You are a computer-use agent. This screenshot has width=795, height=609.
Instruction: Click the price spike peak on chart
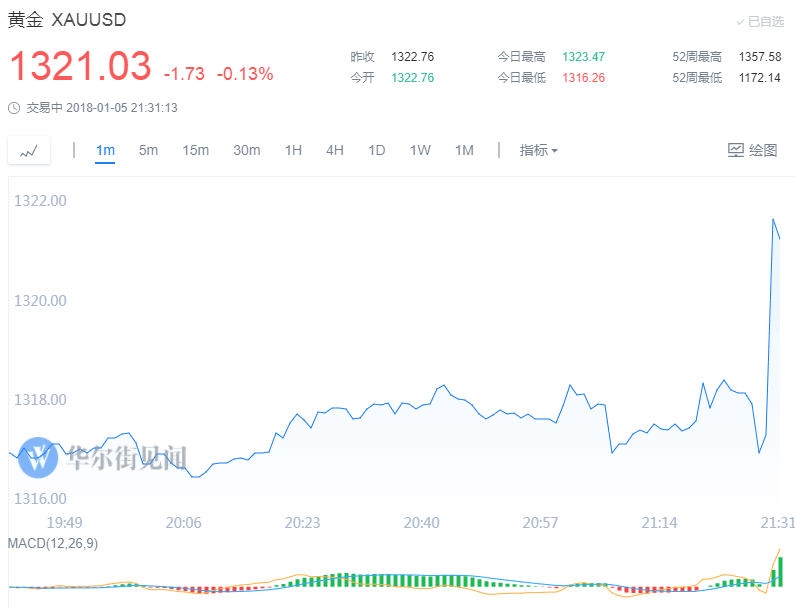tap(773, 219)
